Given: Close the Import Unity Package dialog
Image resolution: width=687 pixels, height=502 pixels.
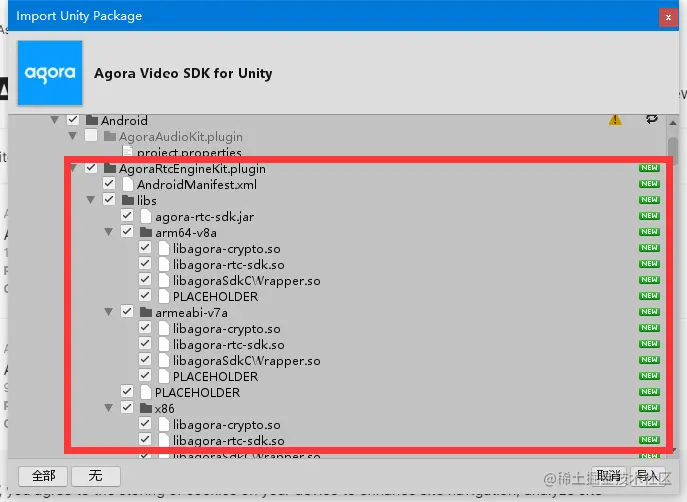Looking at the screenshot, I should [x=668, y=18].
